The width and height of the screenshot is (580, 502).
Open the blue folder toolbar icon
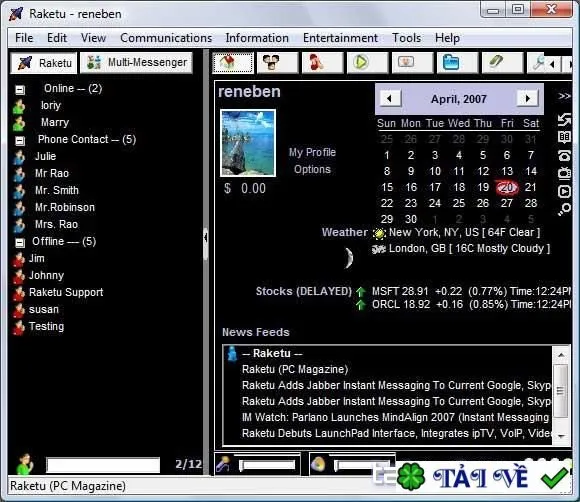(x=458, y=63)
